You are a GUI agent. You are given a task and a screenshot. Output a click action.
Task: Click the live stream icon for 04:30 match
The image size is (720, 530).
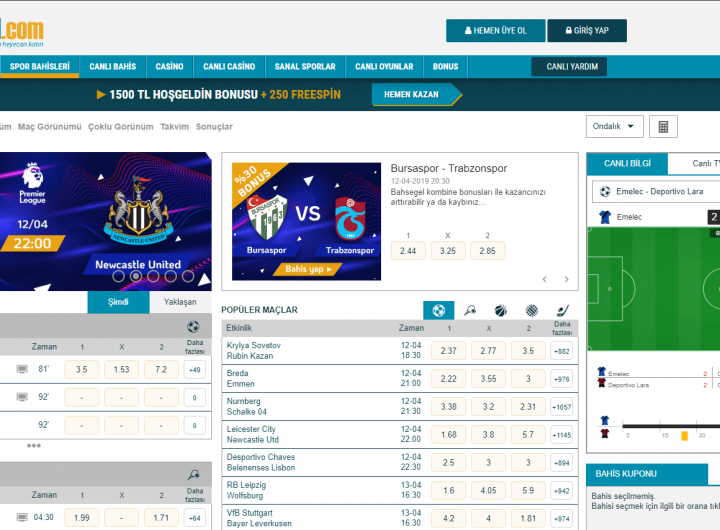point(22,517)
